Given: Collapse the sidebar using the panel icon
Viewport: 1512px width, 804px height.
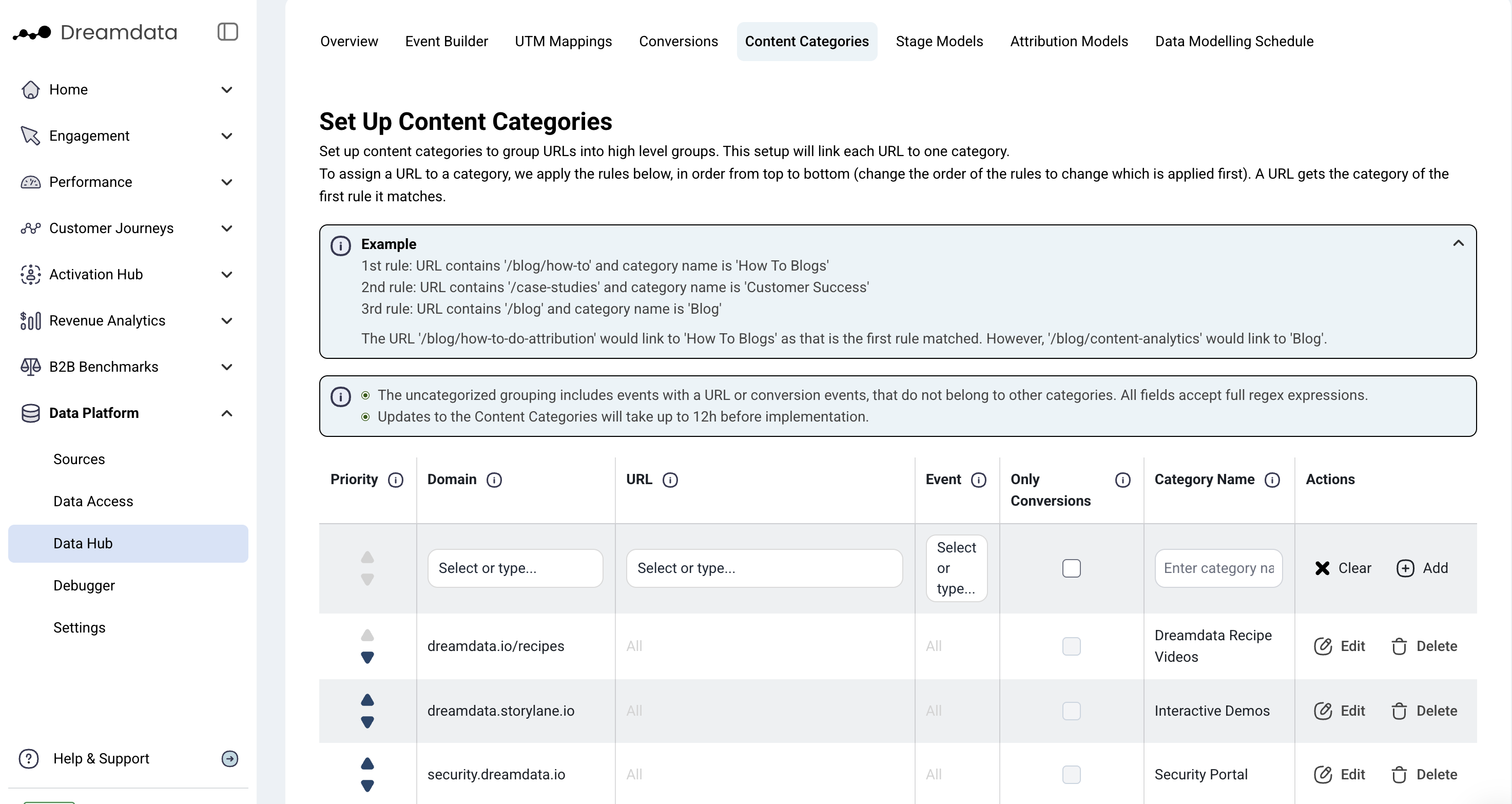Looking at the screenshot, I should click(228, 32).
